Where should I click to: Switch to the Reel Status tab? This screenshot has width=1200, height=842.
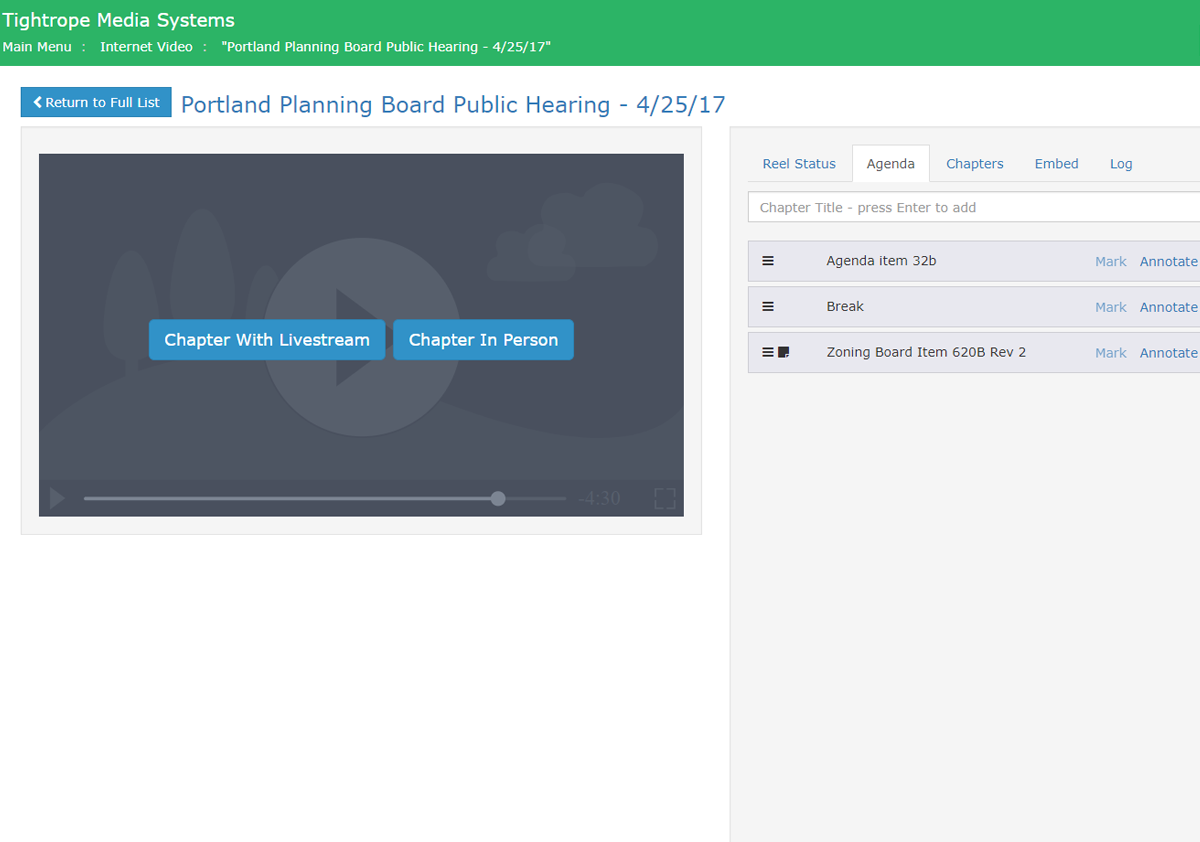799,163
